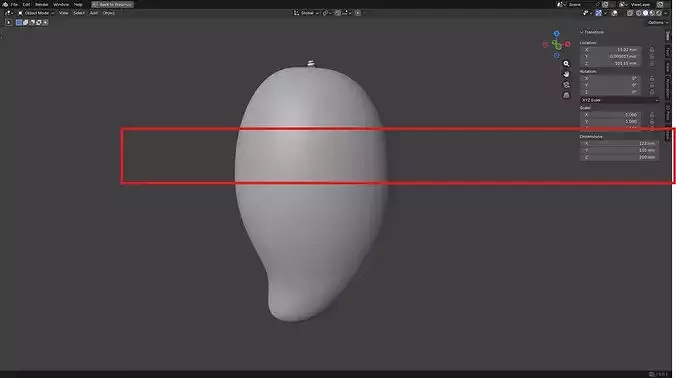676x378 pixels.
Task: Open the viewport Add menu
Action: 94,13
